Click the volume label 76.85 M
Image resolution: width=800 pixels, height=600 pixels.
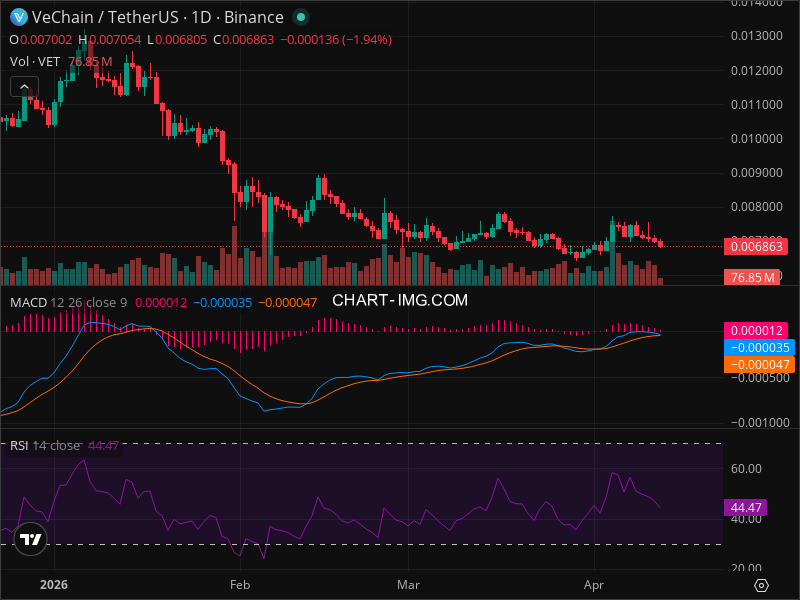[752, 278]
